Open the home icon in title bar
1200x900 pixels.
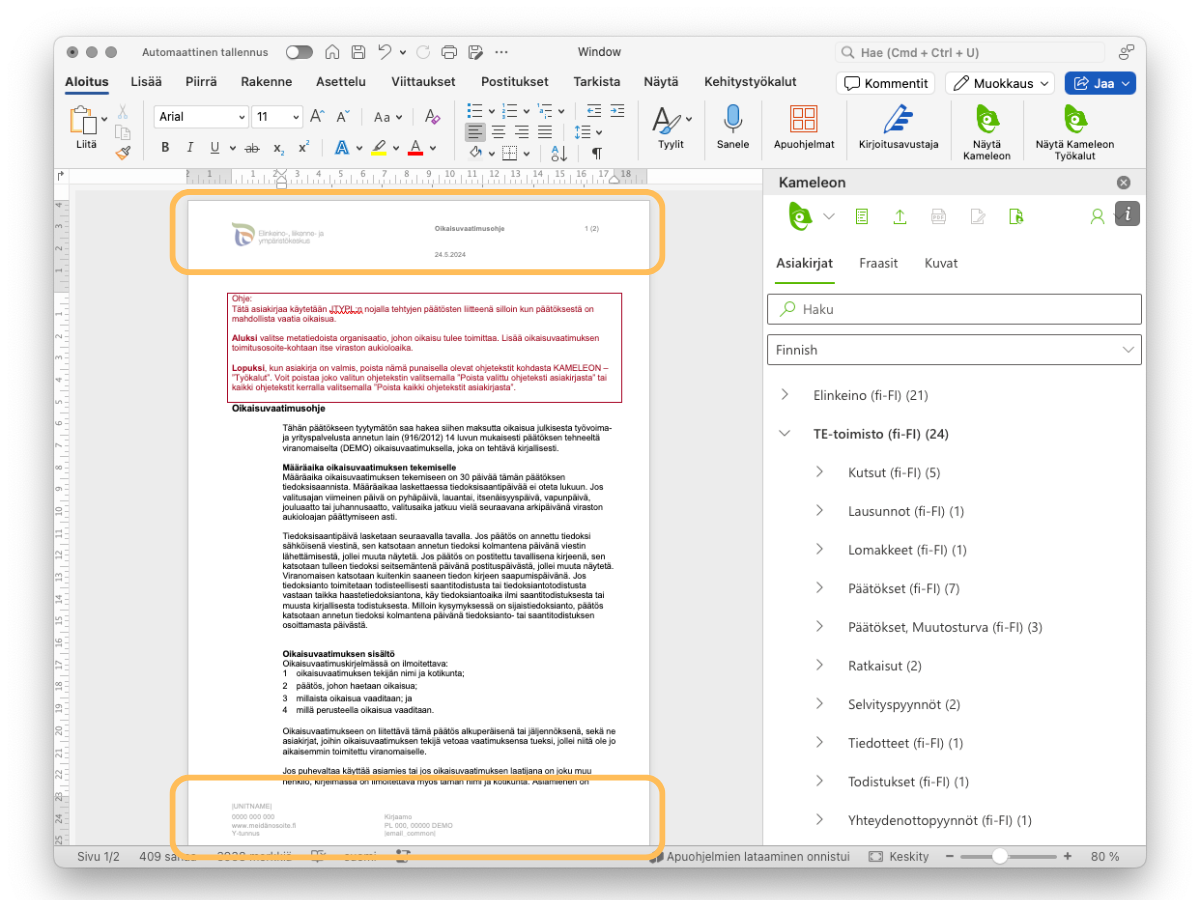(332, 52)
